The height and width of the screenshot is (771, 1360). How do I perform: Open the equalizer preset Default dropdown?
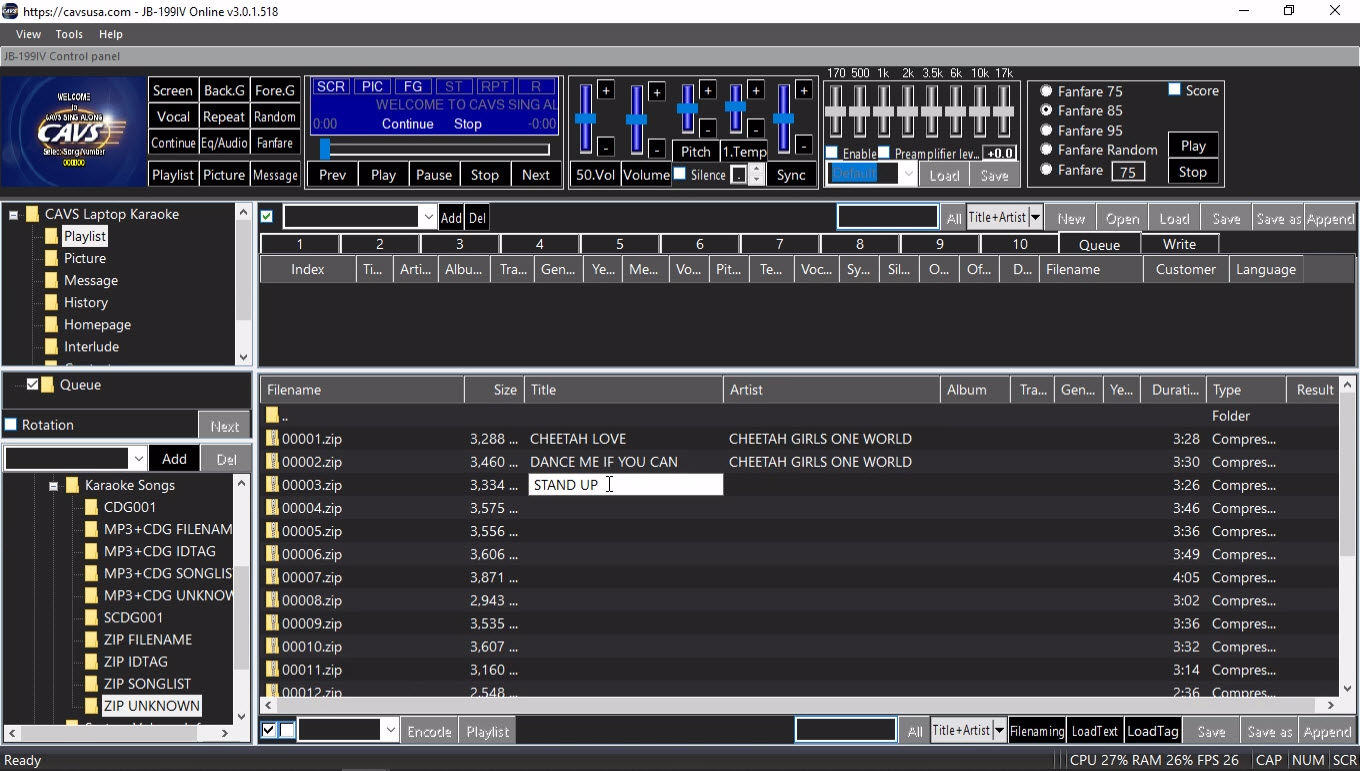907,174
